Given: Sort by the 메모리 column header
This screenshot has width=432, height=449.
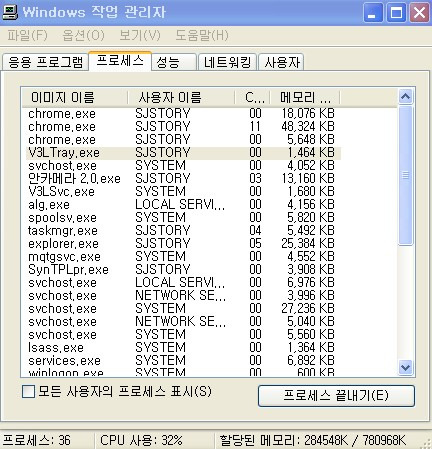Looking at the screenshot, I should coord(305,98).
